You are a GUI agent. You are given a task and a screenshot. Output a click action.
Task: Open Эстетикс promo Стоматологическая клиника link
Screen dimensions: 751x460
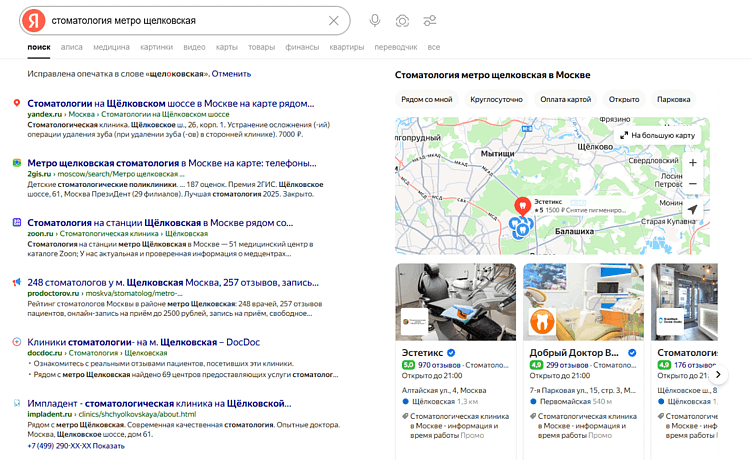pyautogui.click(x=454, y=426)
